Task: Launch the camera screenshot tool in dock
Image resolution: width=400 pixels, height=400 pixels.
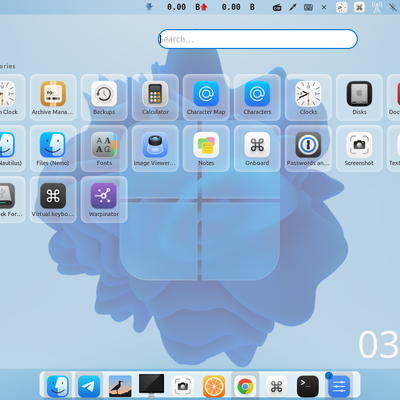Action: pos(183,386)
